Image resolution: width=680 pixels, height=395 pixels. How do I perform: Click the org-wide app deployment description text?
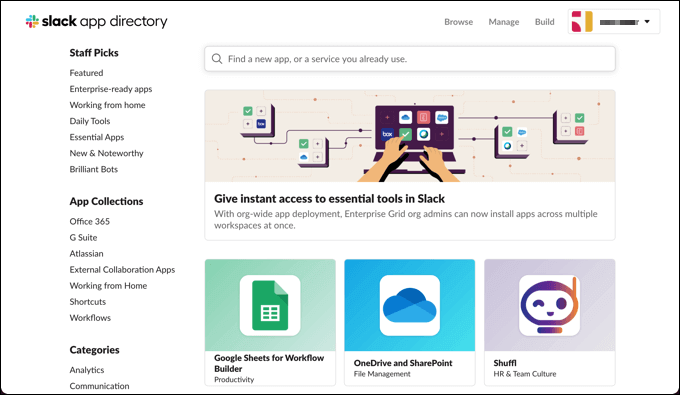[405, 219]
